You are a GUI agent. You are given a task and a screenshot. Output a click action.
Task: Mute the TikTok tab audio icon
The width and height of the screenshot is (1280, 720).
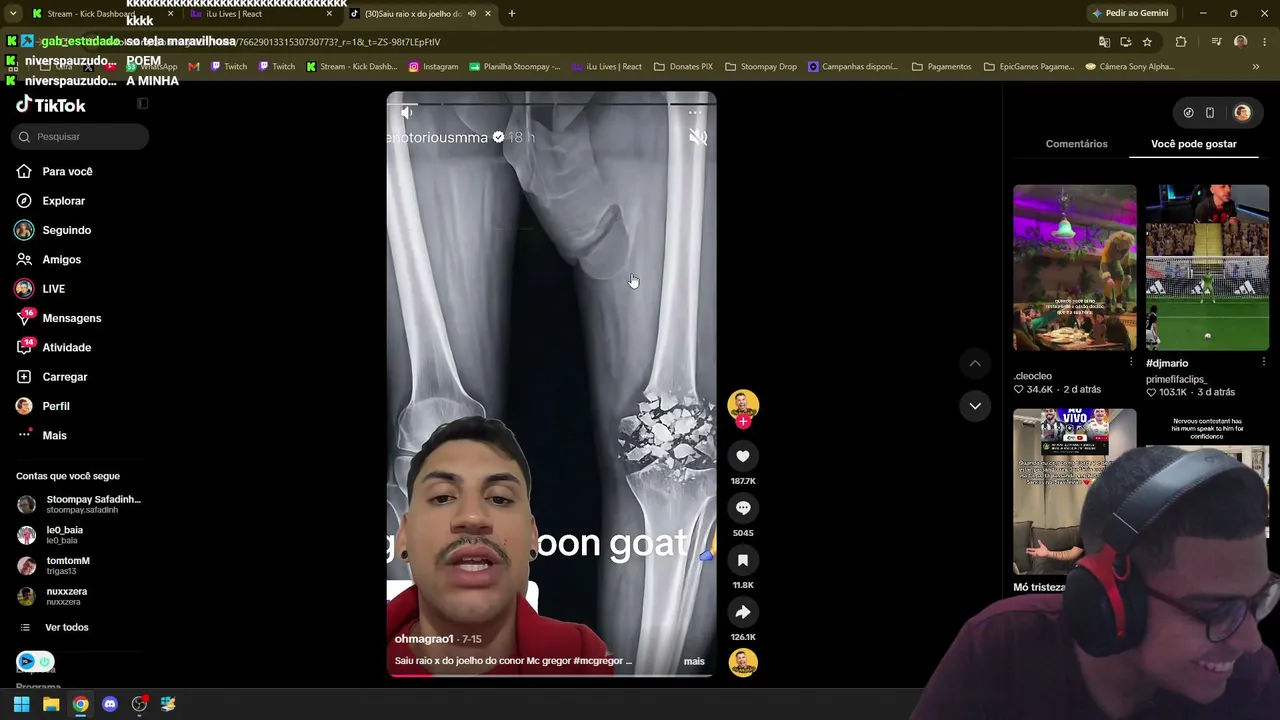coord(471,13)
